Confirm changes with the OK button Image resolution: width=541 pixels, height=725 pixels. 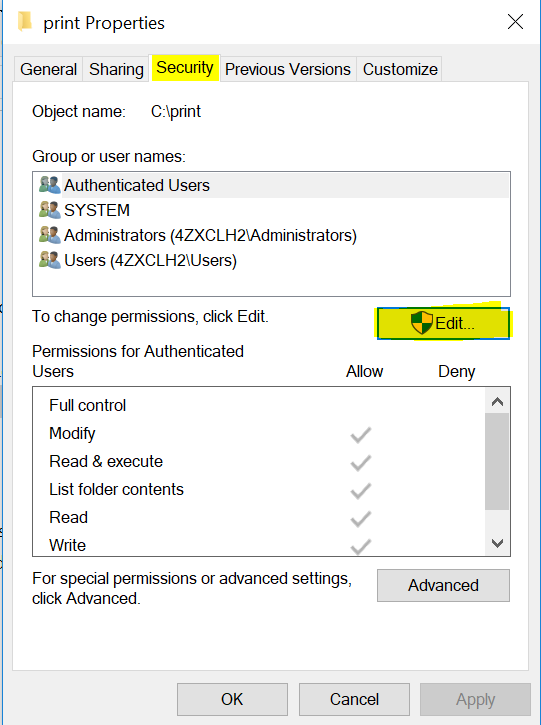[232, 699]
